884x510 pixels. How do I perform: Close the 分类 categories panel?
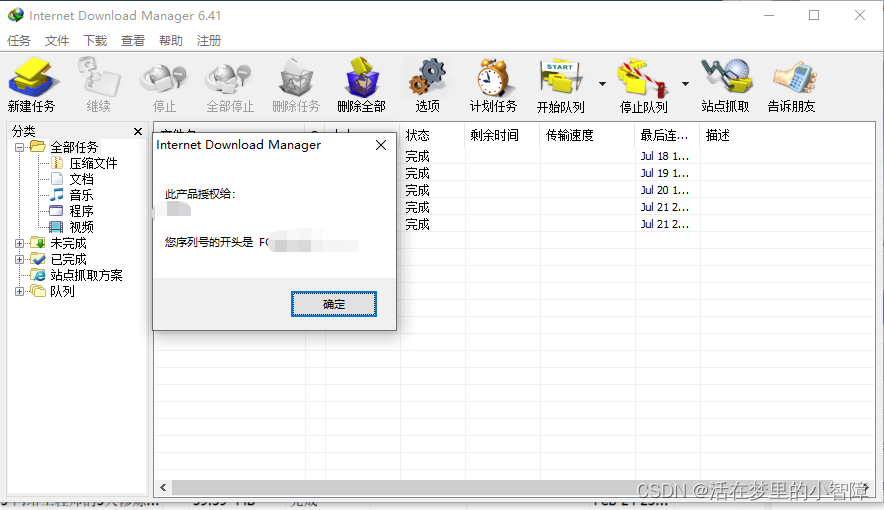click(x=138, y=131)
